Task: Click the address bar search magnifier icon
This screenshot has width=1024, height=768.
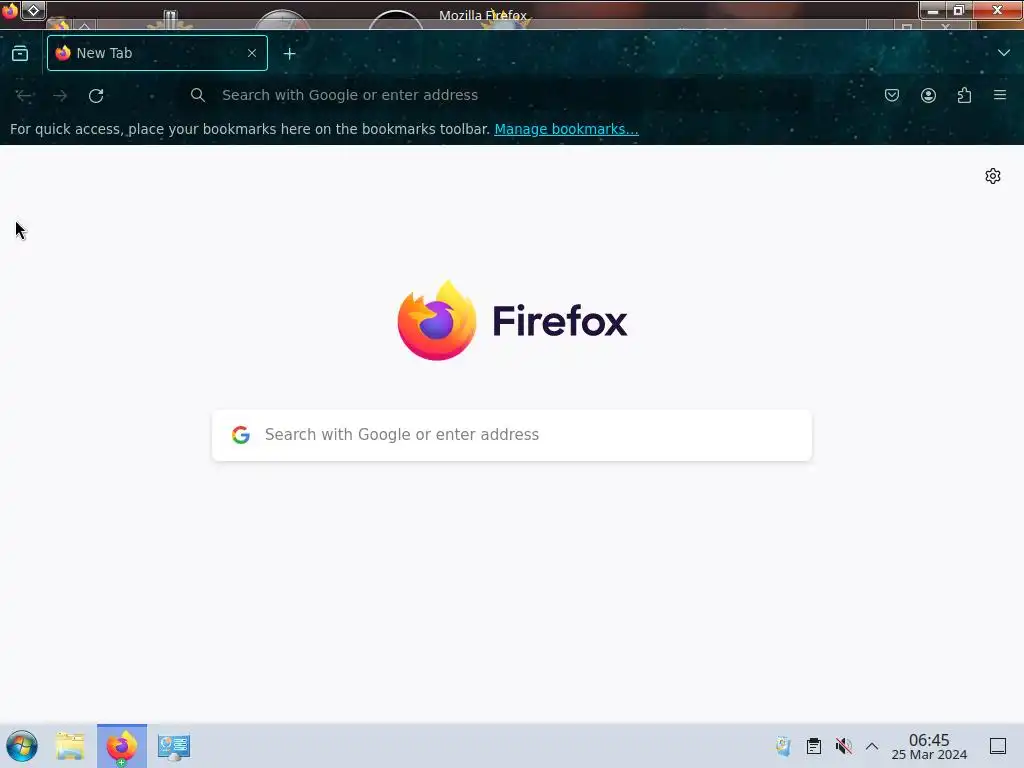Action: (198, 95)
